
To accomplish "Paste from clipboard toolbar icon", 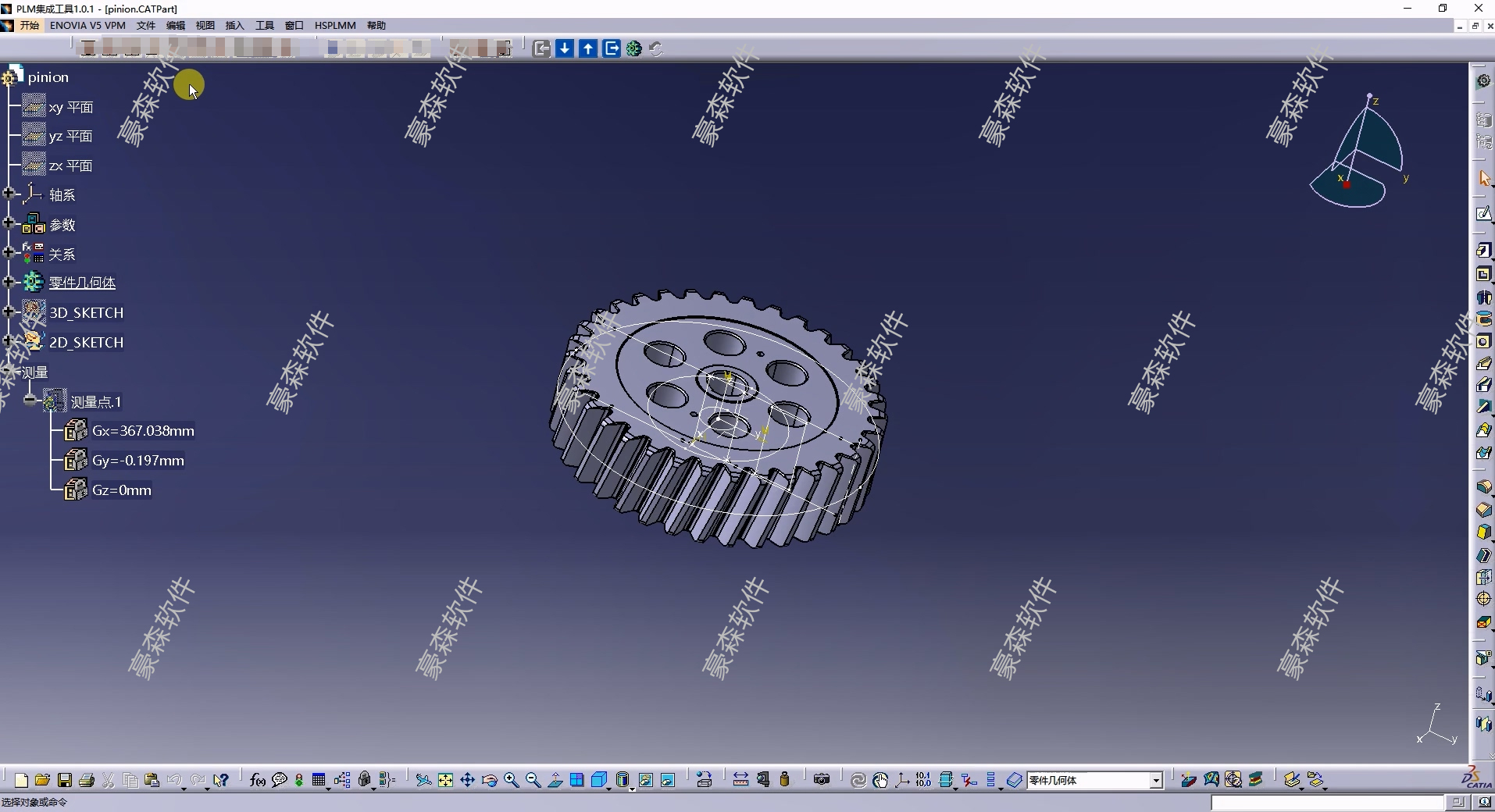I will (152, 779).
